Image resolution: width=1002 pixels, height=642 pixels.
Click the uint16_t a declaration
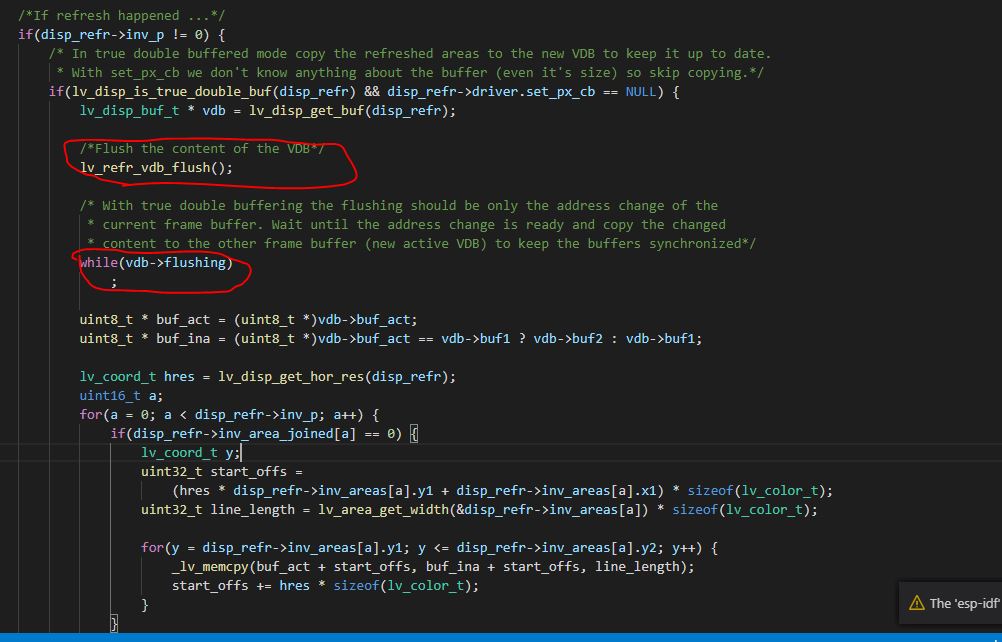[110, 395]
